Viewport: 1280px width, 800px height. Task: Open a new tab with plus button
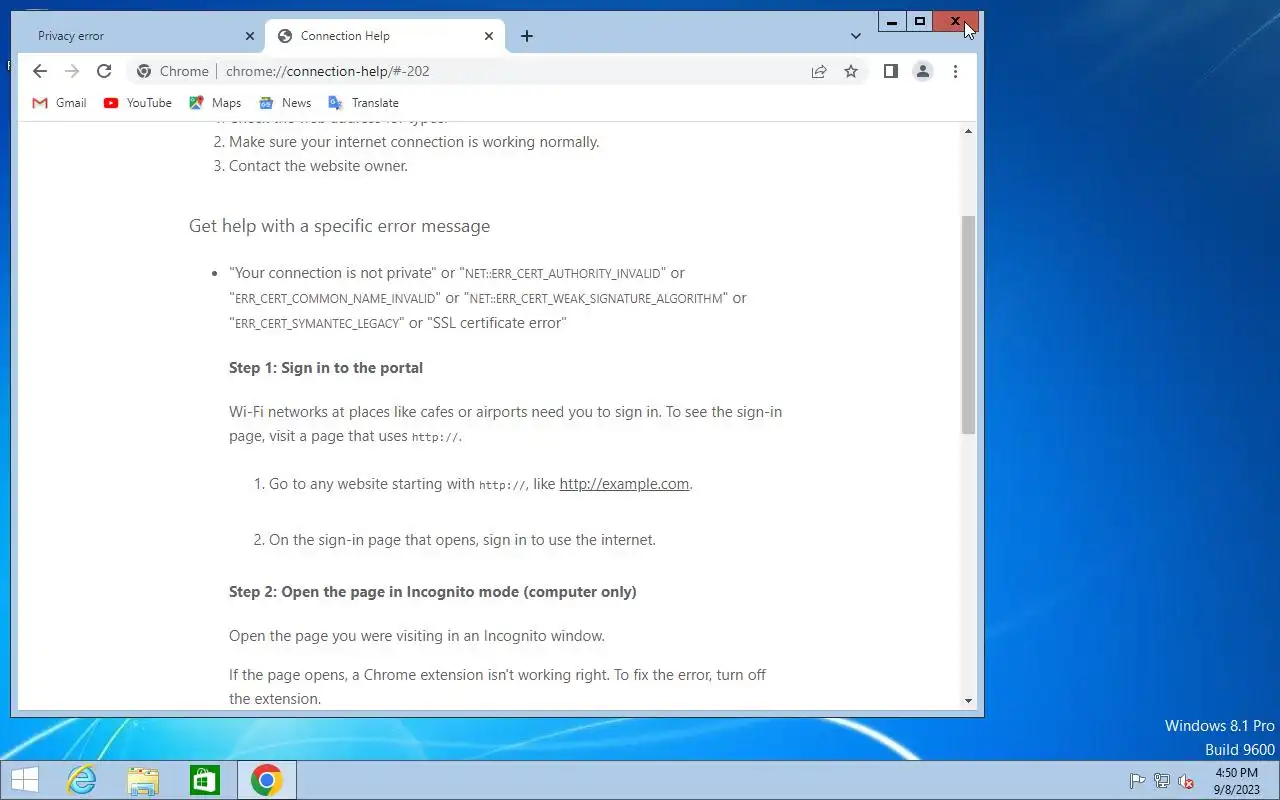click(x=527, y=36)
